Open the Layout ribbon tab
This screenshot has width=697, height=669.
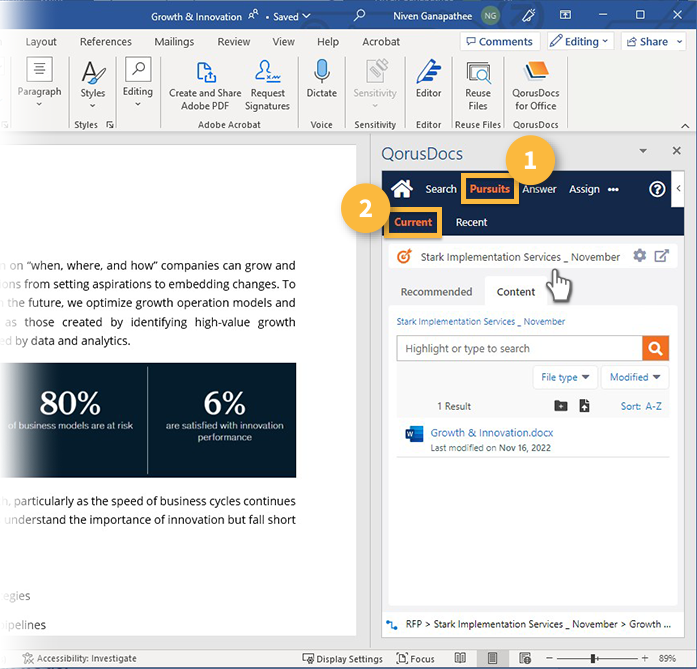(x=41, y=42)
